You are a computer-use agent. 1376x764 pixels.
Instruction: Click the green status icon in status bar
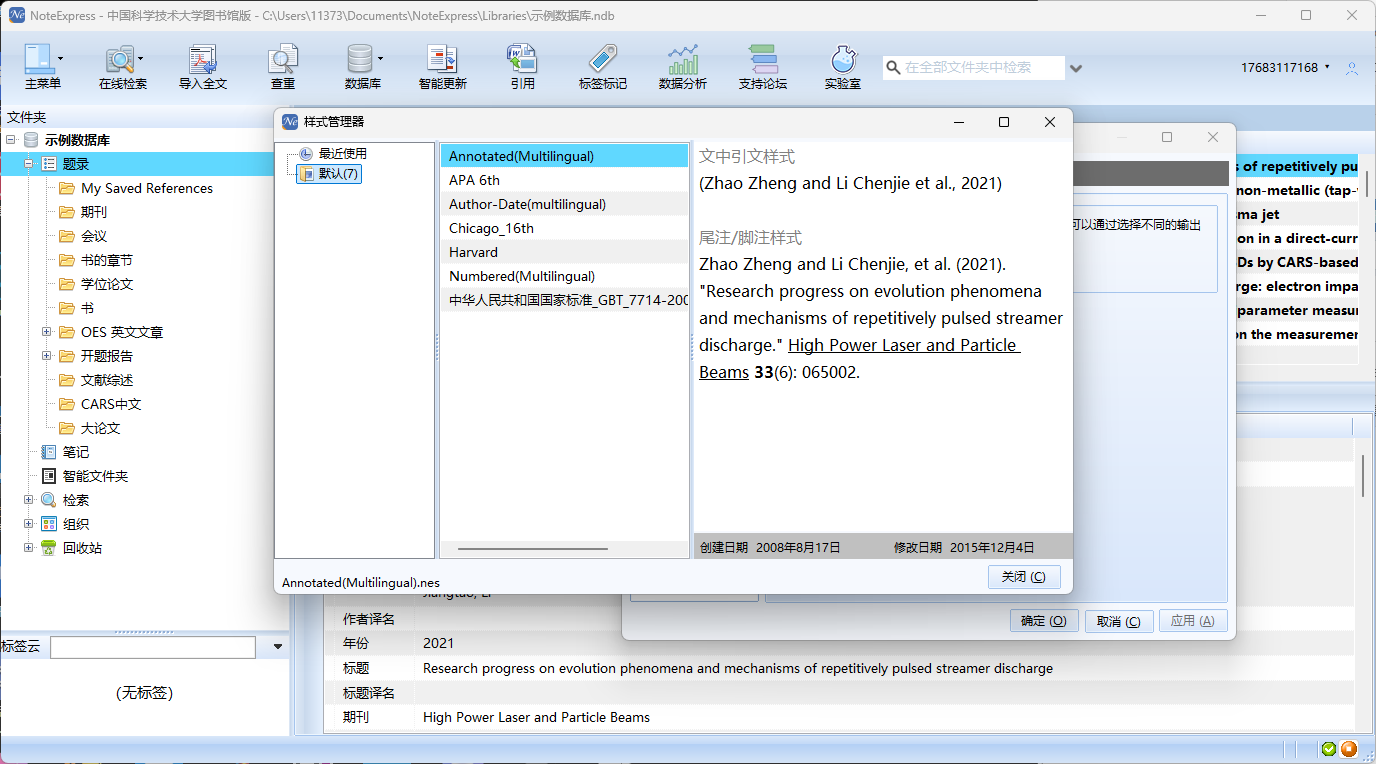(1328, 749)
